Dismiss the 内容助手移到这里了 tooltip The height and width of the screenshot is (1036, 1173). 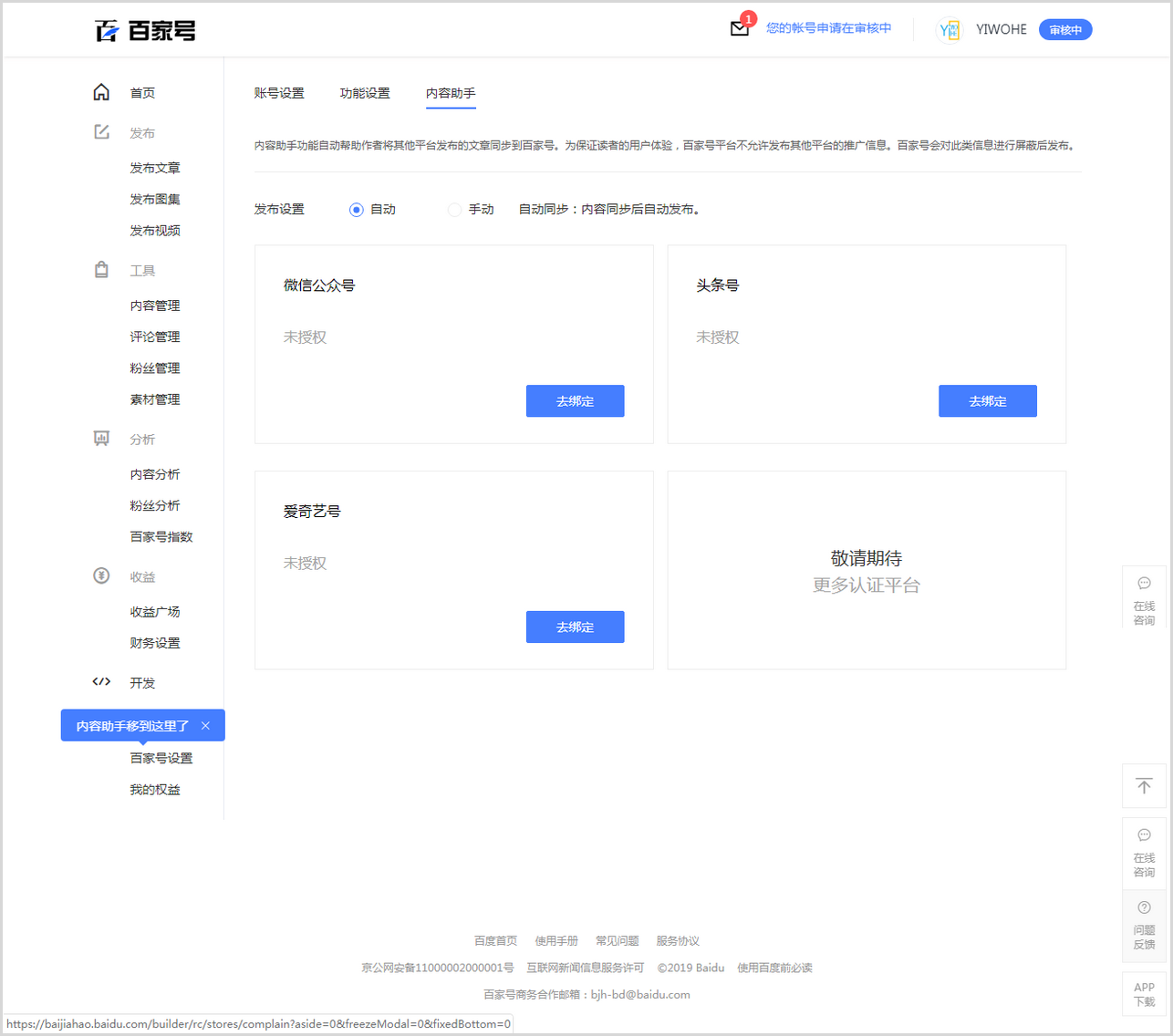tap(205, 725)
